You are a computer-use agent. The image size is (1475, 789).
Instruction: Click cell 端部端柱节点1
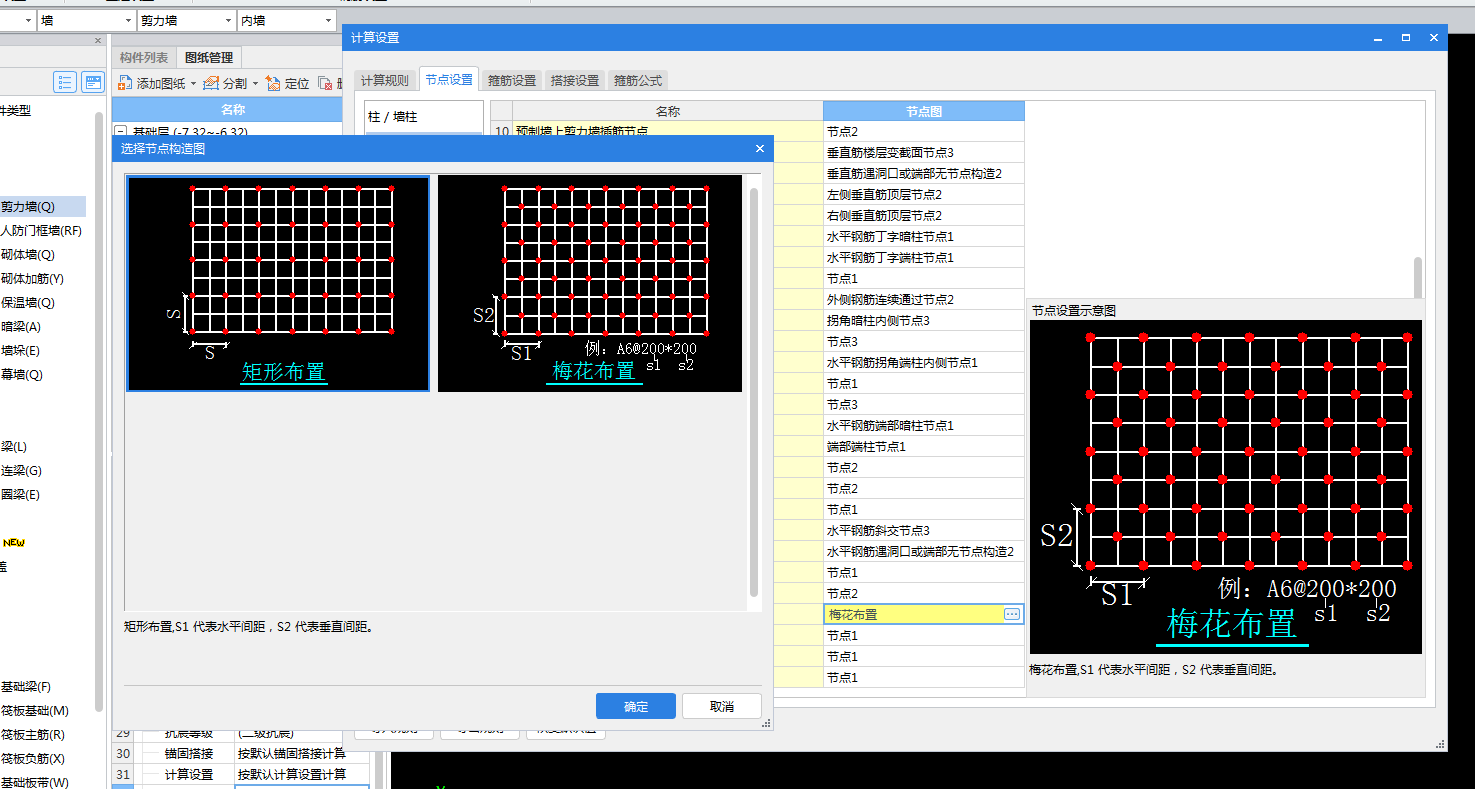[923, 446]
